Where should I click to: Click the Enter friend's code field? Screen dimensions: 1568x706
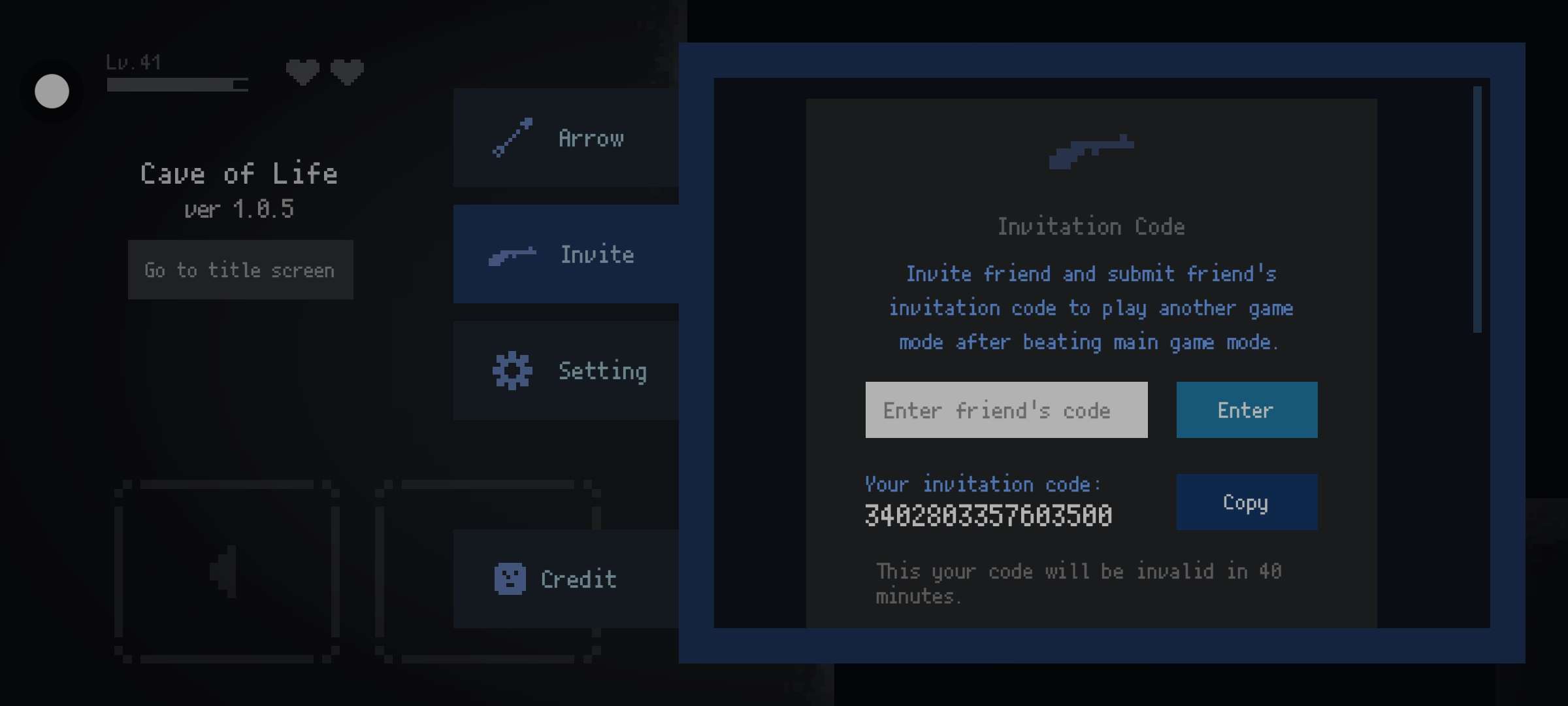point(1006,410)
